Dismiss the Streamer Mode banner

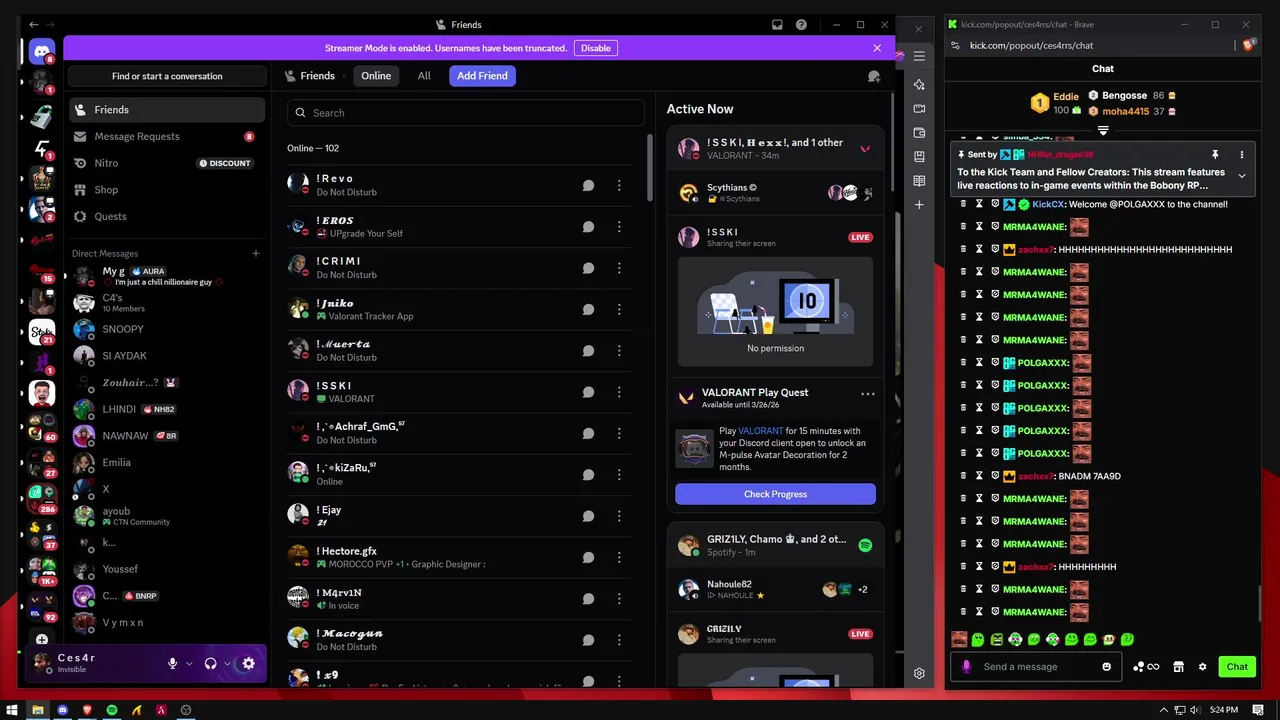pyautogui.click(x=877, y=48)
